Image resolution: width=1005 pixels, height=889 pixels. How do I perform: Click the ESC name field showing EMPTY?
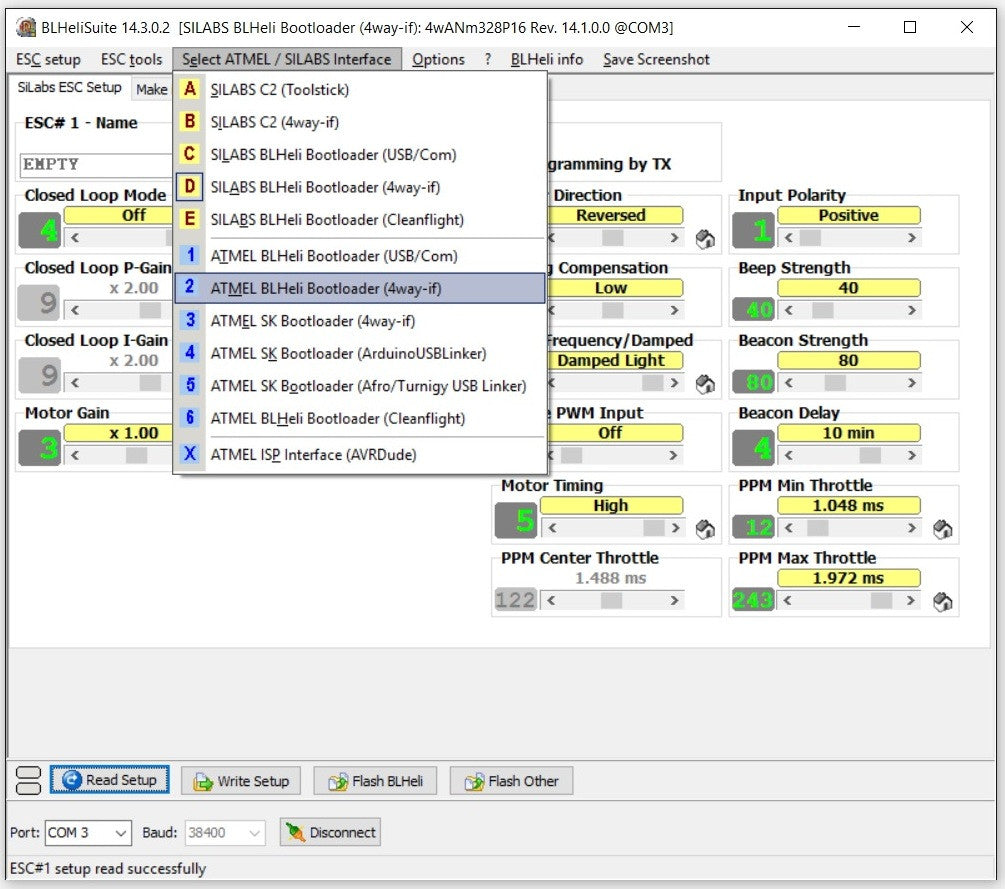[x=95, y=164]
